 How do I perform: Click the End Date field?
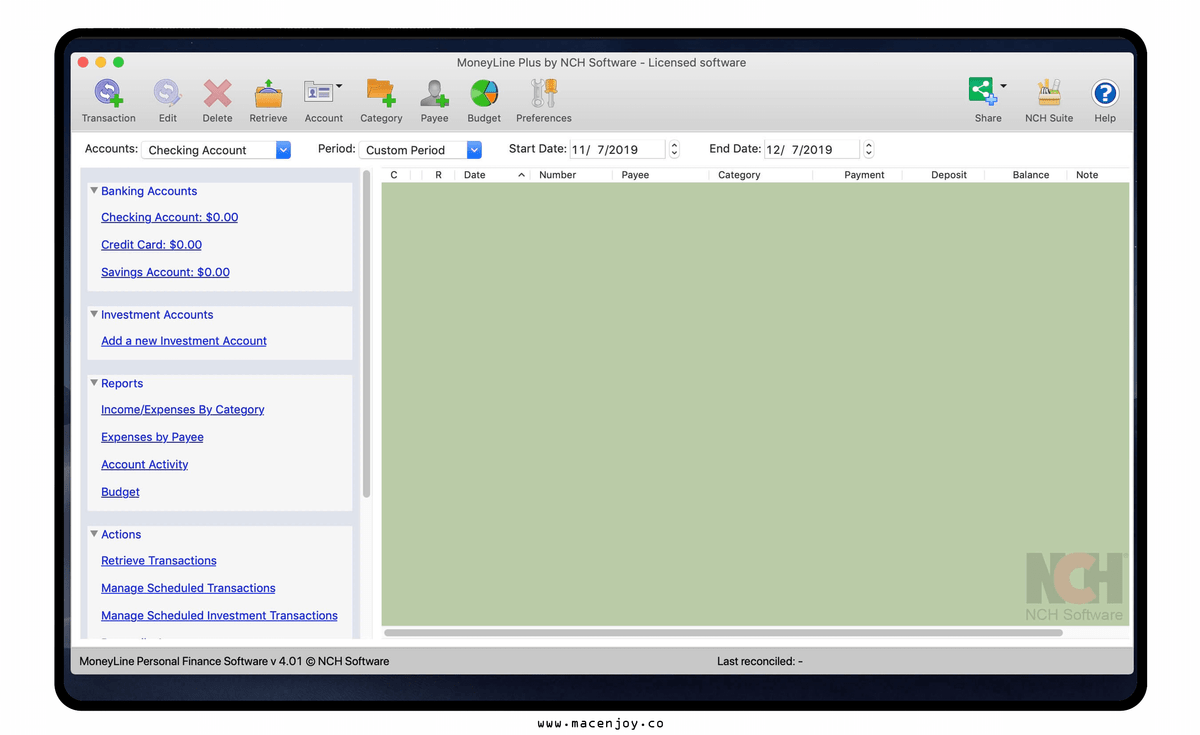[812, 150]
